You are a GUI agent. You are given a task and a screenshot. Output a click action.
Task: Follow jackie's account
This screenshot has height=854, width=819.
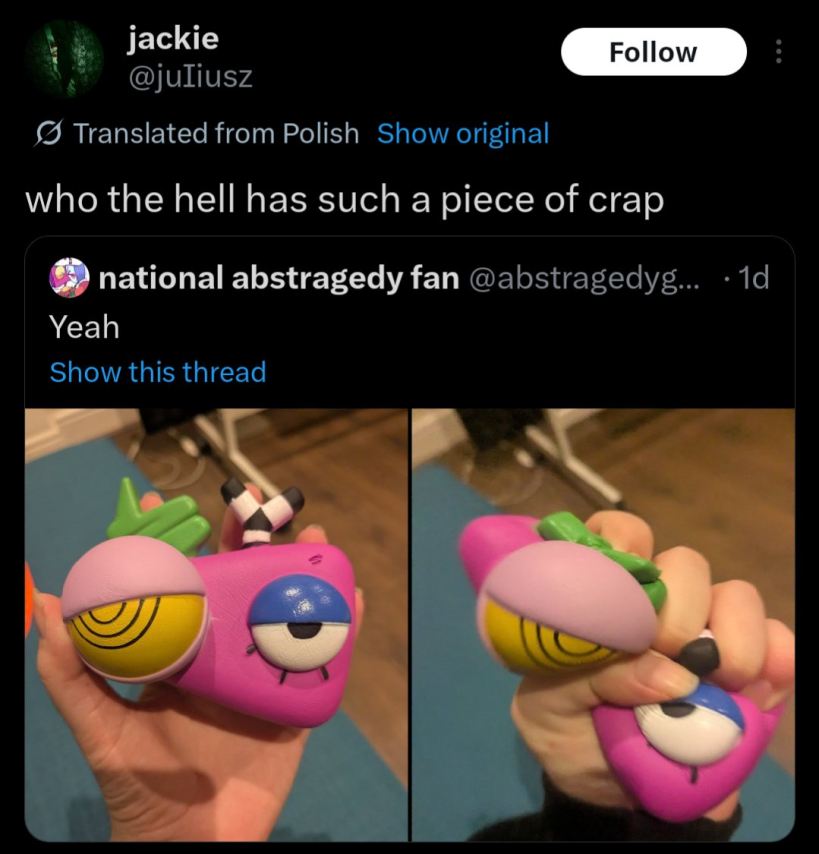point(653,52)
